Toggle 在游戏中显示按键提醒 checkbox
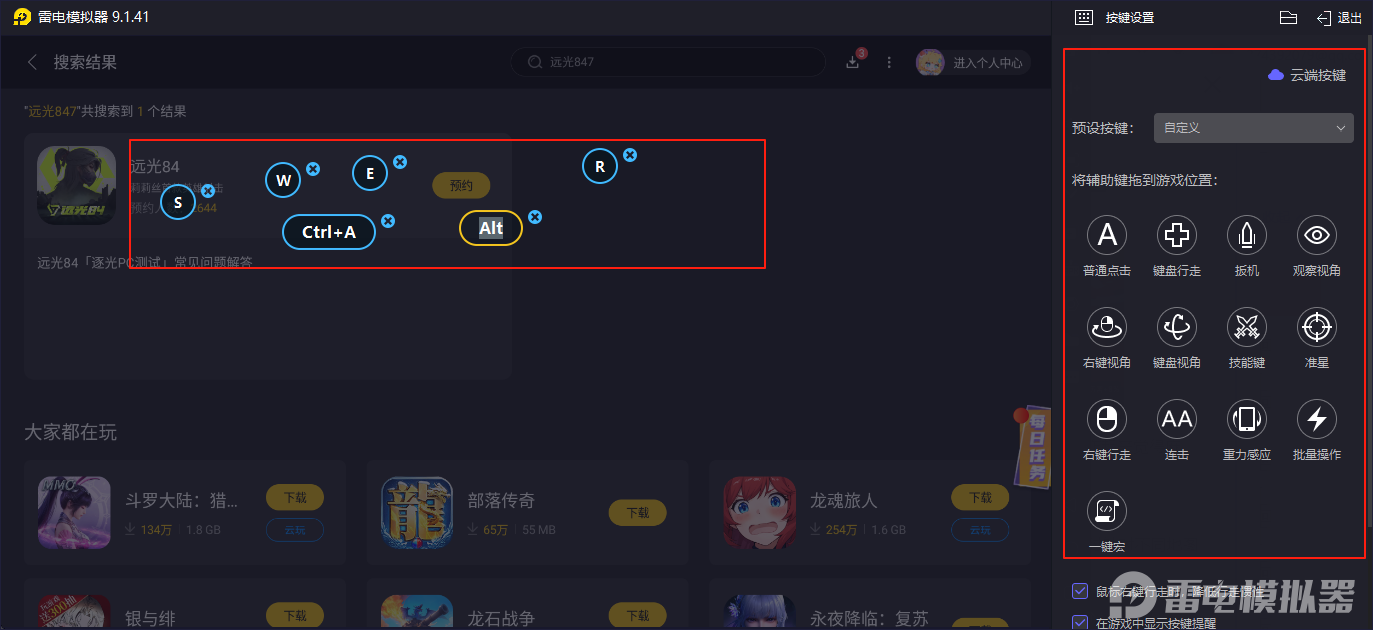Image resolution: width=1373 pixels, height=630 pixels. click(1079, 622)
